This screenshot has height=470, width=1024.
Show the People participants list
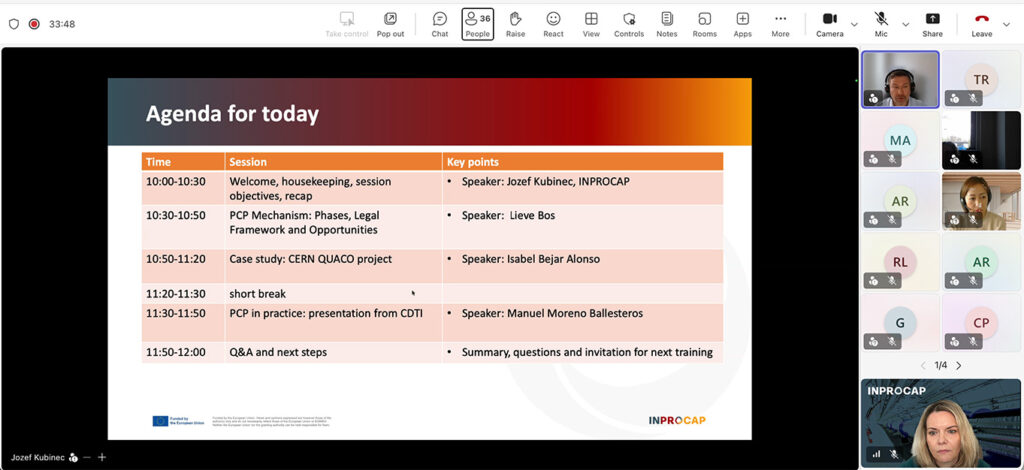(x=477, y=23)
